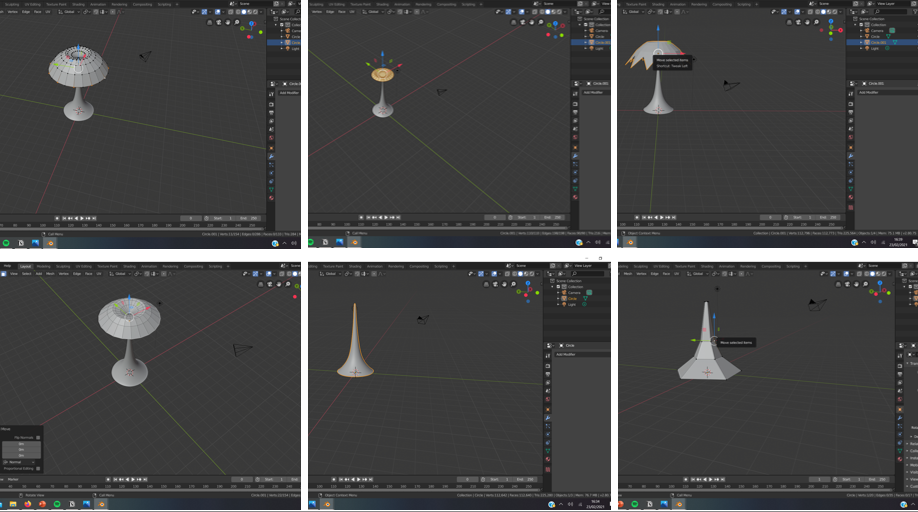Open viewport shading options dropdown, jagged shade screenshot
This screenshot has height=512, width=918.
pyautogui.click(x=841, y=12)
